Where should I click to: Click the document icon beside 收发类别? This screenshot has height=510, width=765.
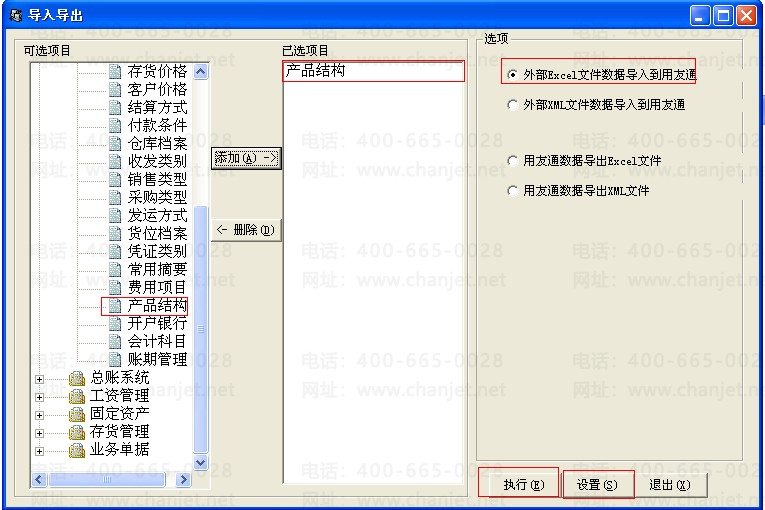(115, 162)
